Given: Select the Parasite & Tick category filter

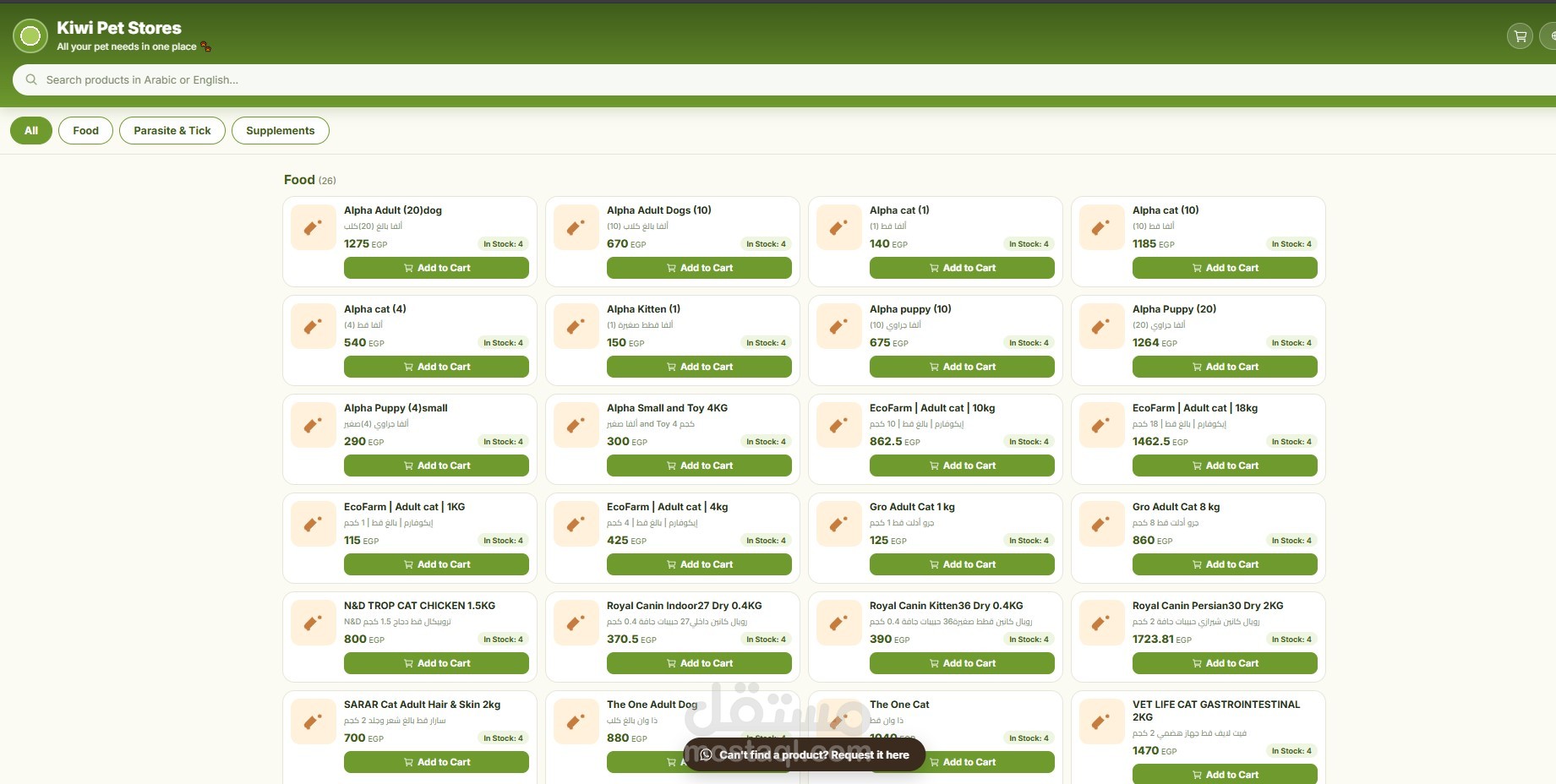Looking at the screenshot, I should (x=172, y=130).
